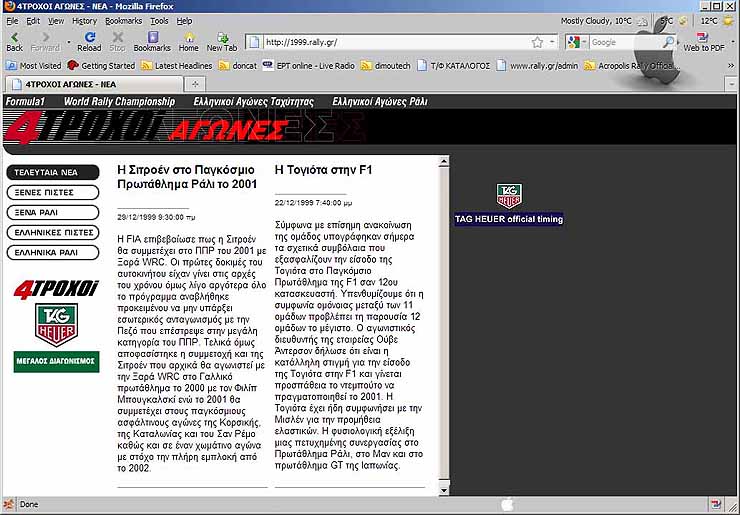Click the Mostly Cloudy weather icon
The width and height of the screenshot is (740, 515).
point(642,21)
